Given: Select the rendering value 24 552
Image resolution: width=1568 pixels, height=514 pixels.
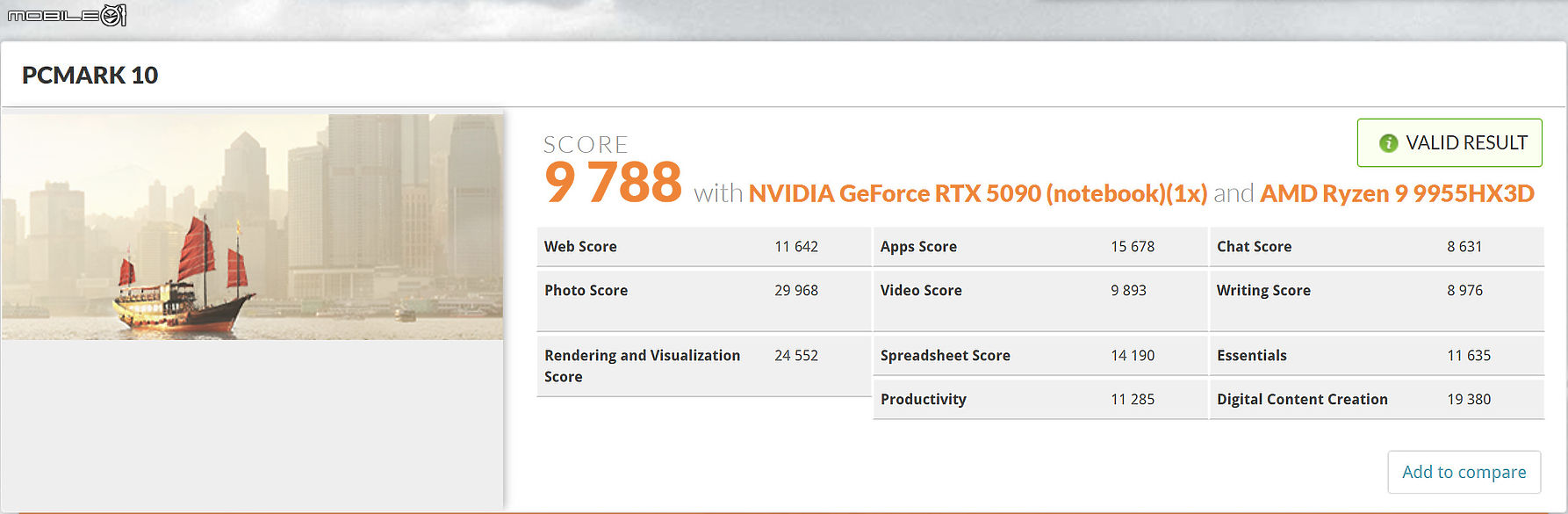Looking at the screenshot, I should pos(796,356).
